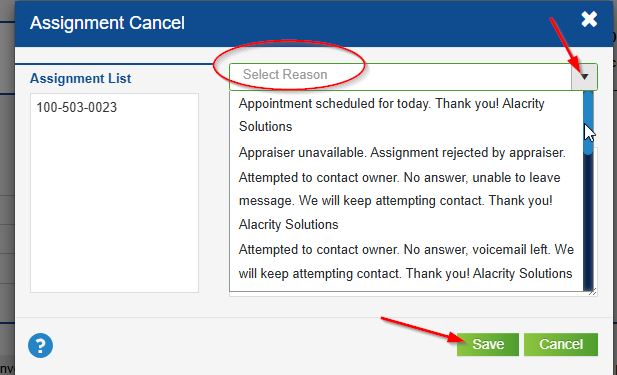Expand the Select Reason dropdown arrow
617x375 pixels.
[x=584, y=77]
